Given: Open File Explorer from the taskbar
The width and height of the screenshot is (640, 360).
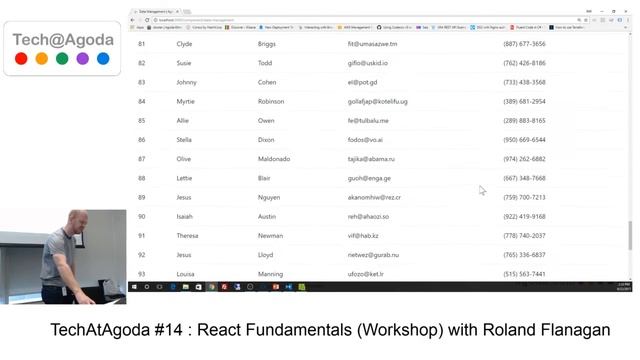Looking at the screenshot, I should pos(186,287).
